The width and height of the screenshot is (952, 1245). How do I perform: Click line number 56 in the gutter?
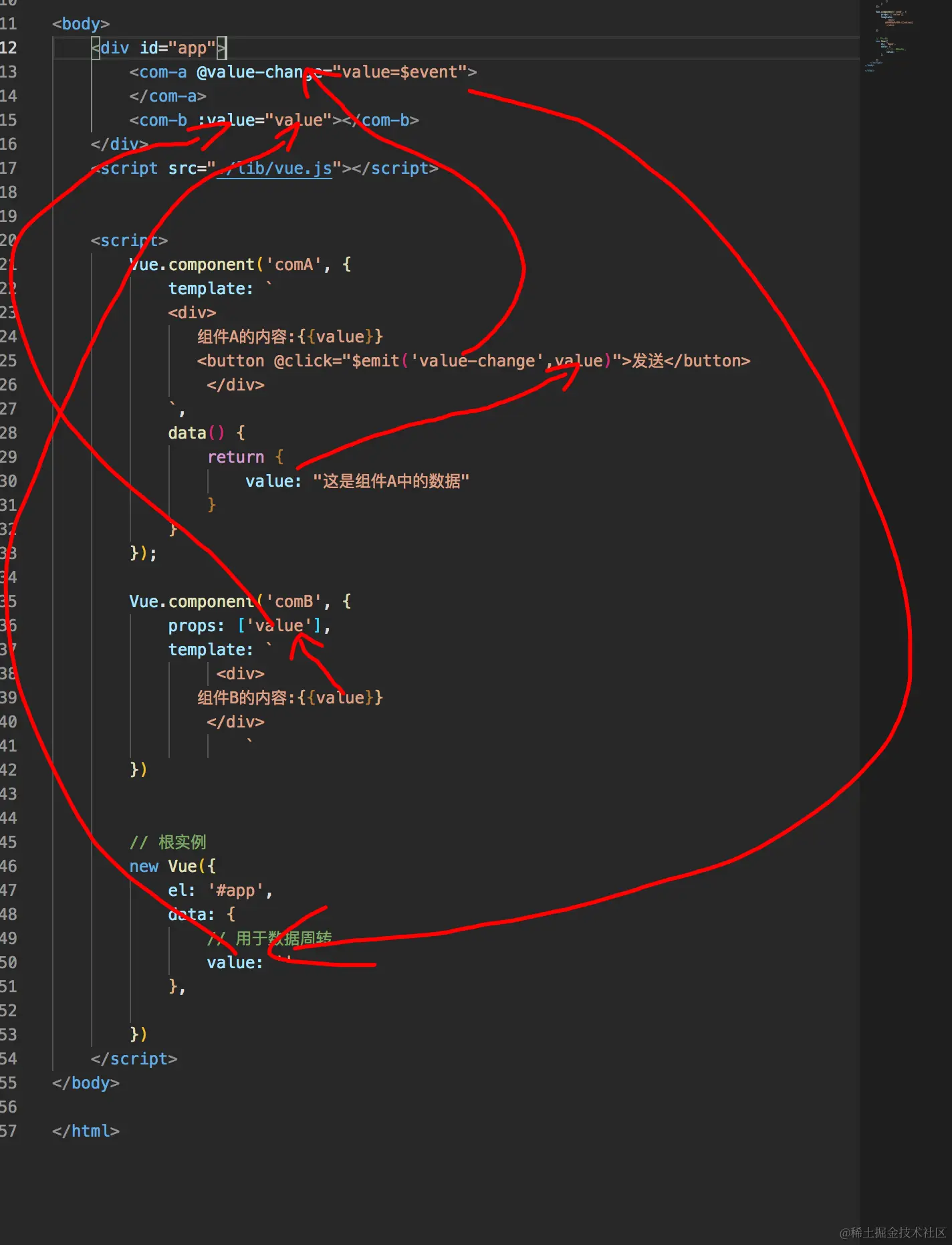tap(9, 1107)
